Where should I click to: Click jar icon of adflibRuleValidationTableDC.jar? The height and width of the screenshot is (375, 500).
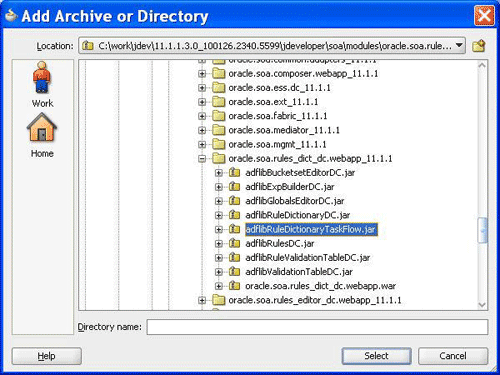234,258
